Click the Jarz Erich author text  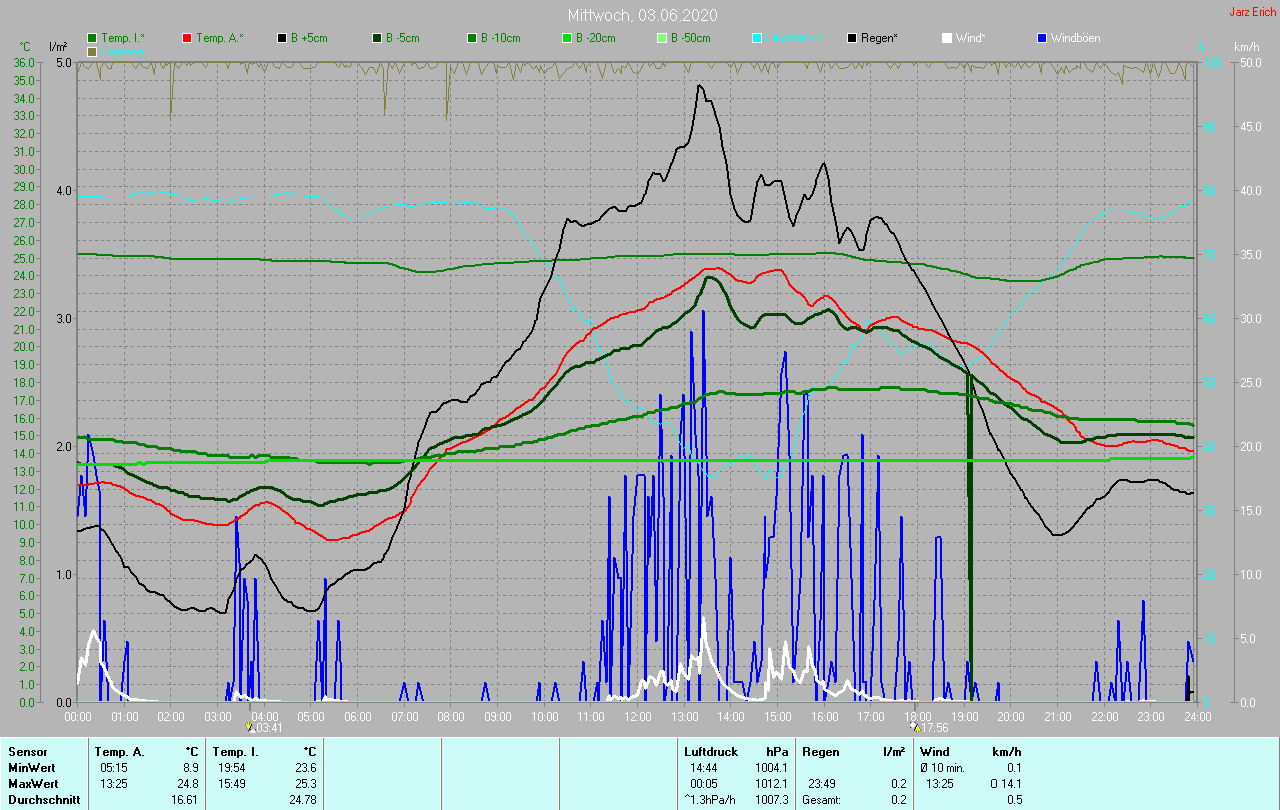tap(1251, 12)
